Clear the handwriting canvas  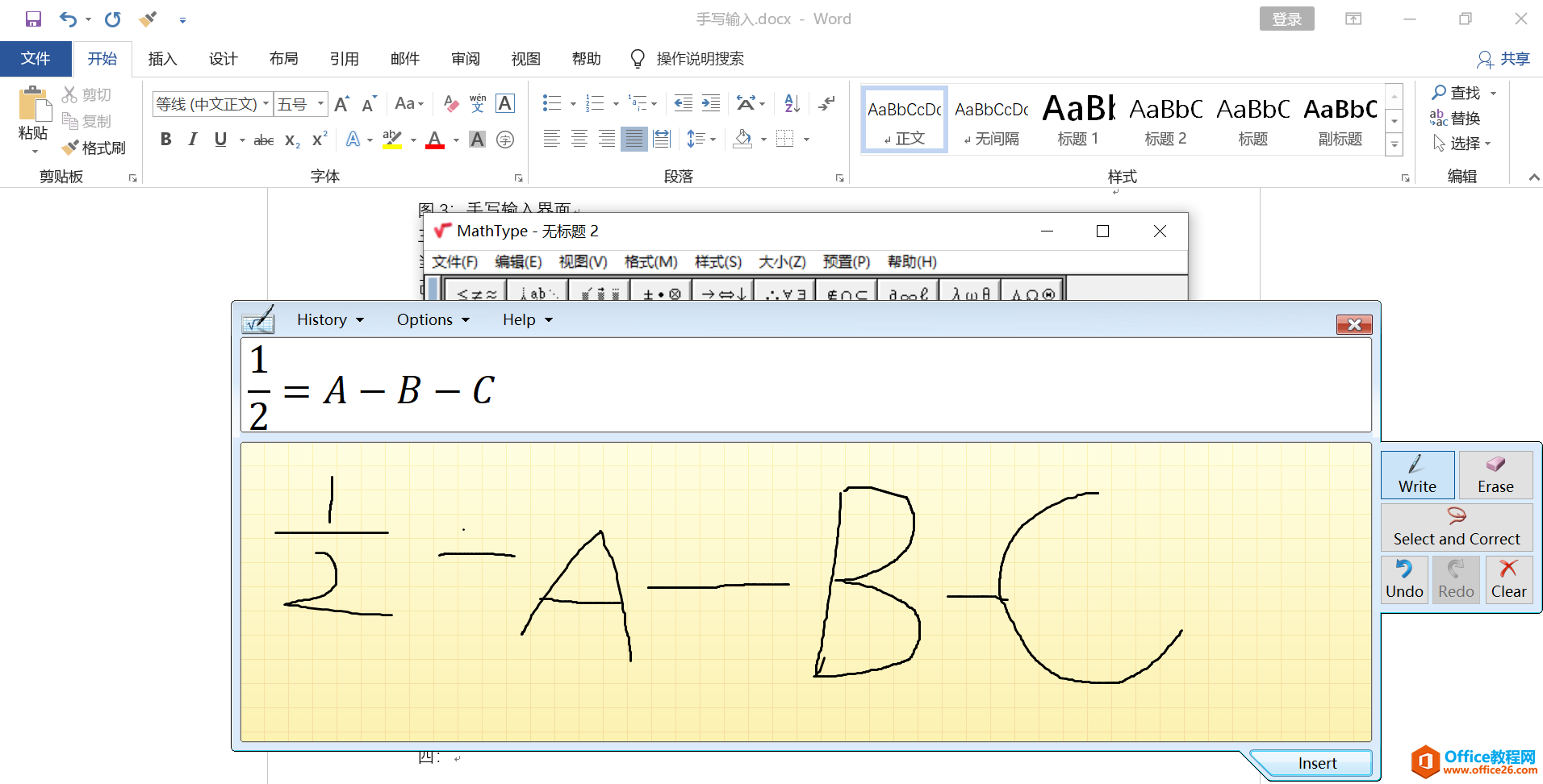click(x=1508, y=579)
